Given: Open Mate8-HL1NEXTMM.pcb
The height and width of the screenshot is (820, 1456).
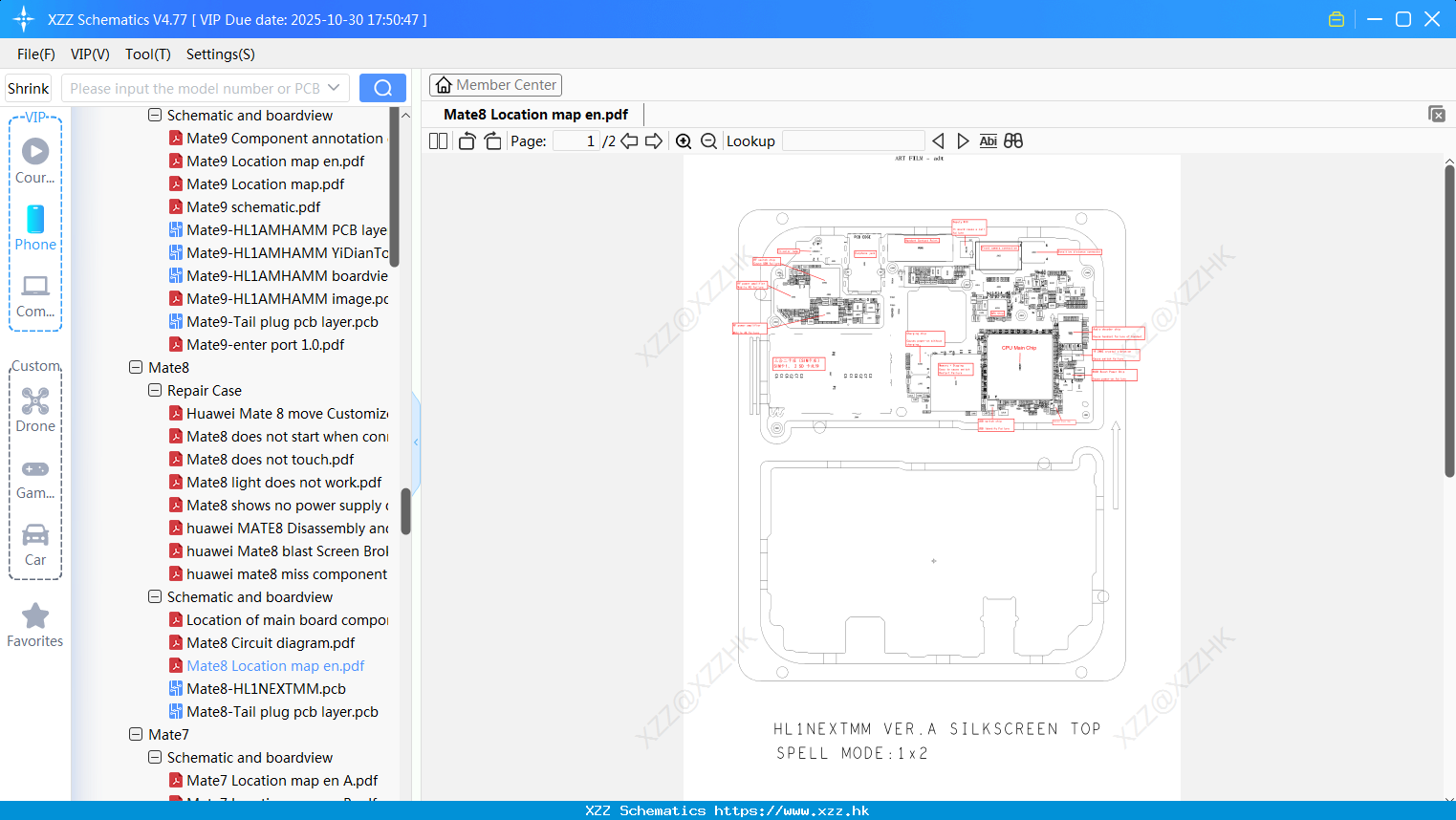Looking at the screenshot, I should click(x=266, y=688).
